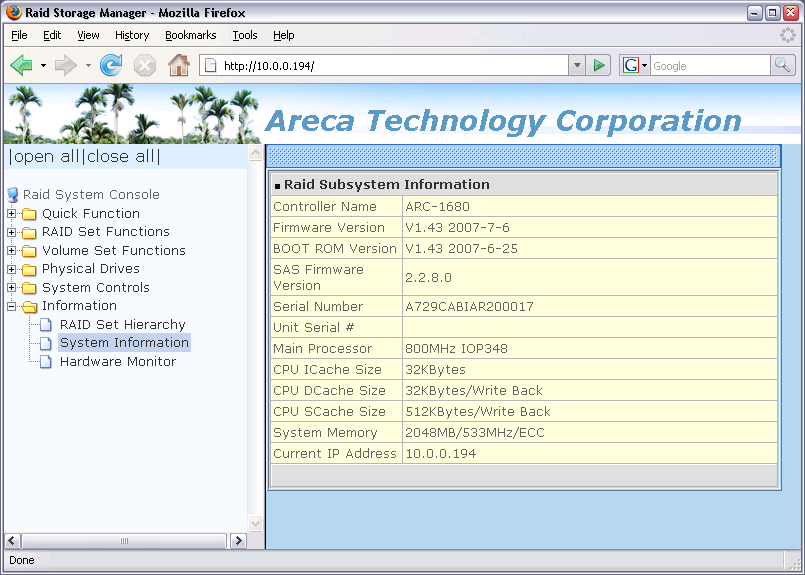This screenshot has width=805, height=575.
Task: Expand the System Controls node
Action: click(x=11, y=288)
